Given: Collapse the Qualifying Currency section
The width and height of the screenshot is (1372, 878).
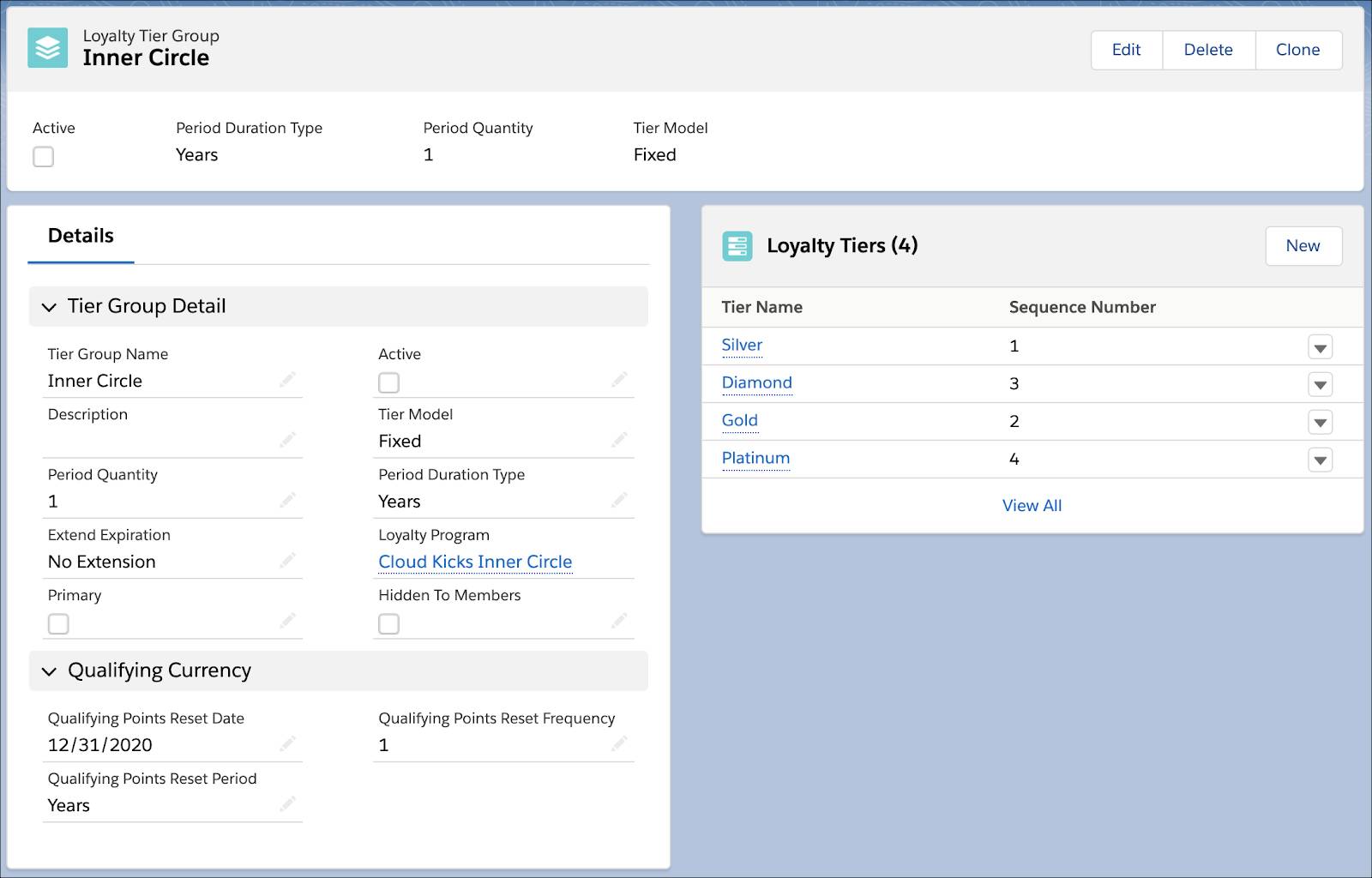Looking at the screenshot, I should [x=50, y=671].
